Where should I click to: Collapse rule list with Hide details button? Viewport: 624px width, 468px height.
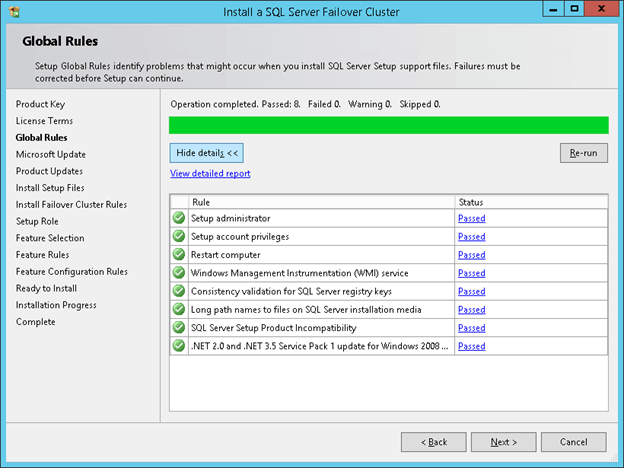207,153
